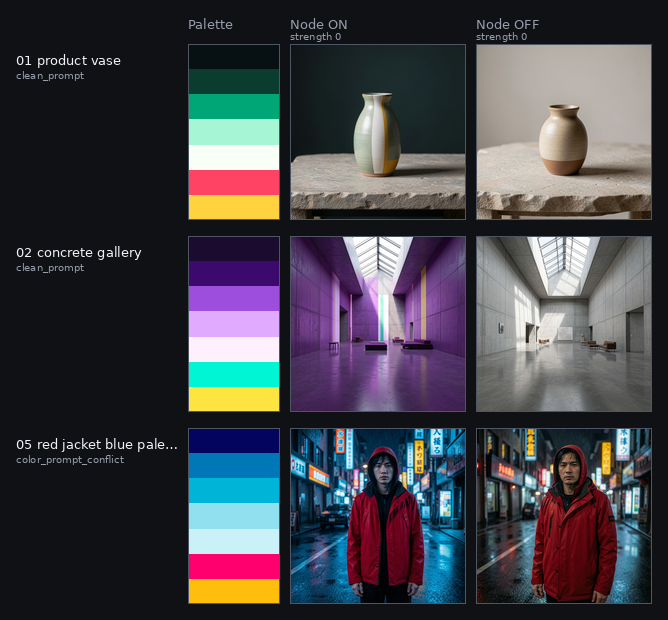Screen dimensions: 668x620
Task: Click clean_prompt tag under concrete gallery
Action: coord(50,268)
